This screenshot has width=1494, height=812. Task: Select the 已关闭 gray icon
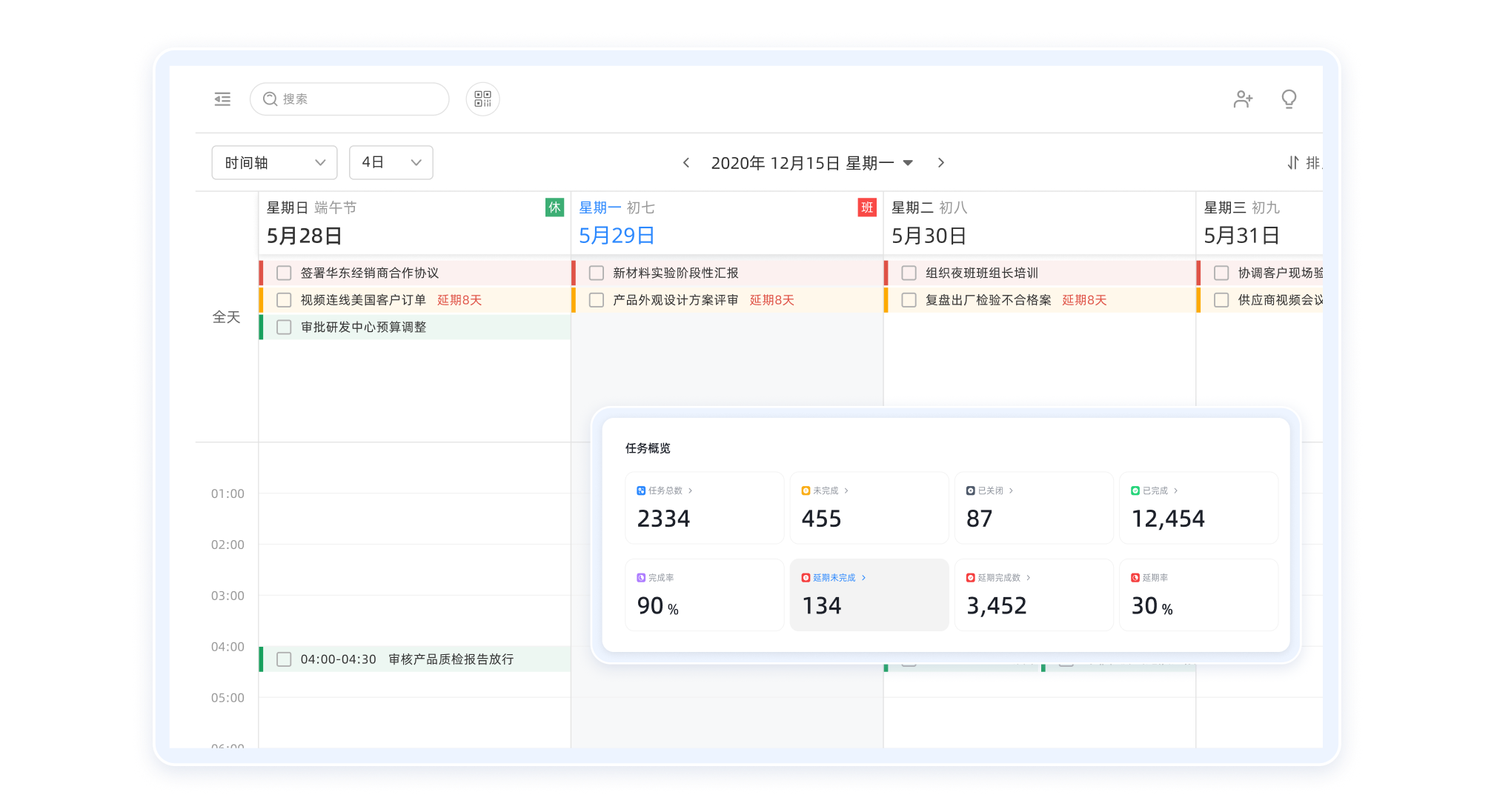click(x=970, y=490)
